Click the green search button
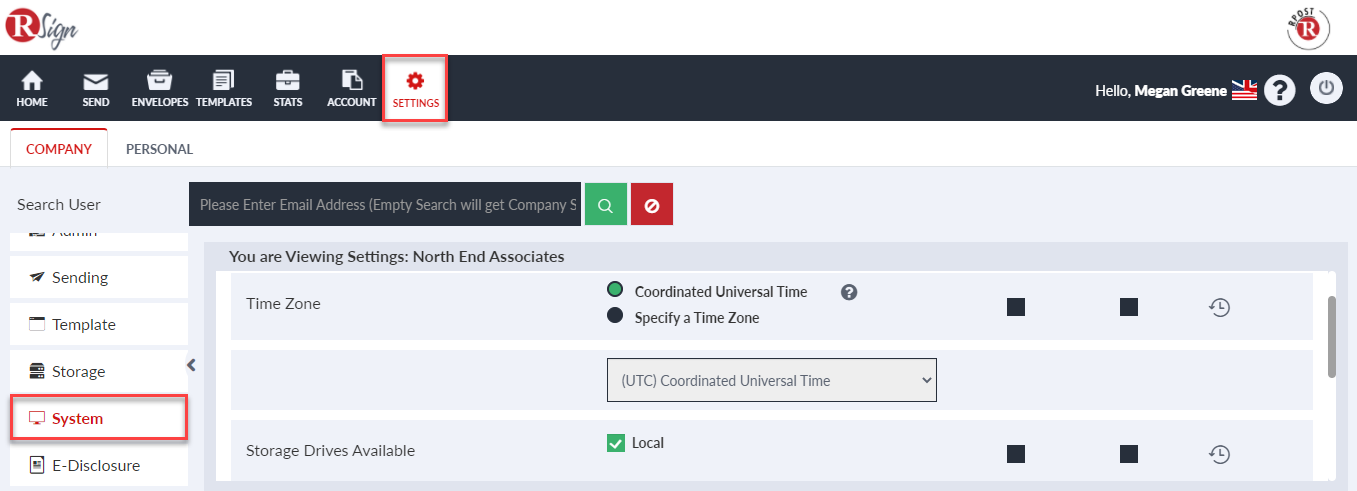The height and width of the screenshot is (491, 1357). click(x=606, y=204)
